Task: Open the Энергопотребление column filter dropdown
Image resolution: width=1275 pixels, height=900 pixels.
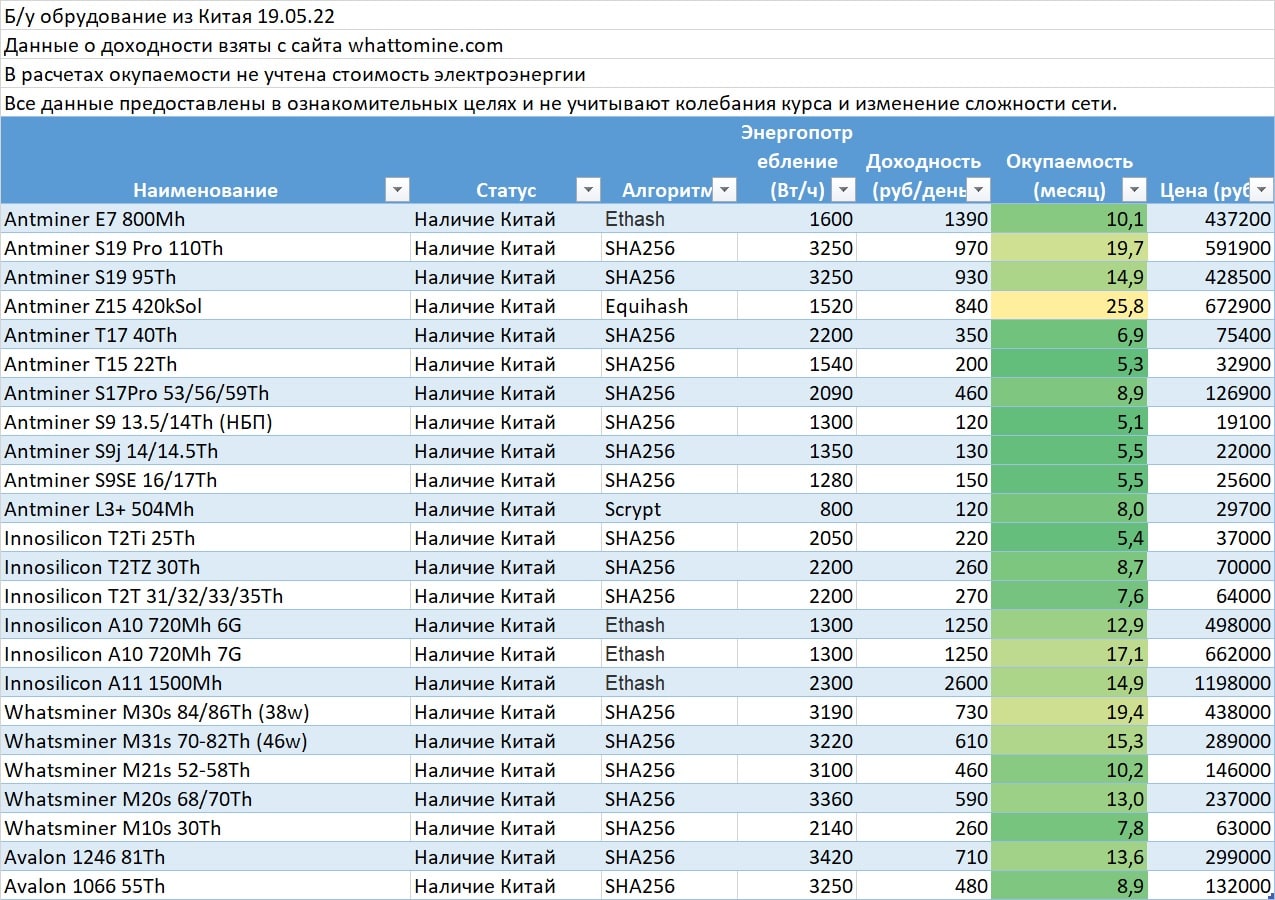Action: [x=844, y=190]
